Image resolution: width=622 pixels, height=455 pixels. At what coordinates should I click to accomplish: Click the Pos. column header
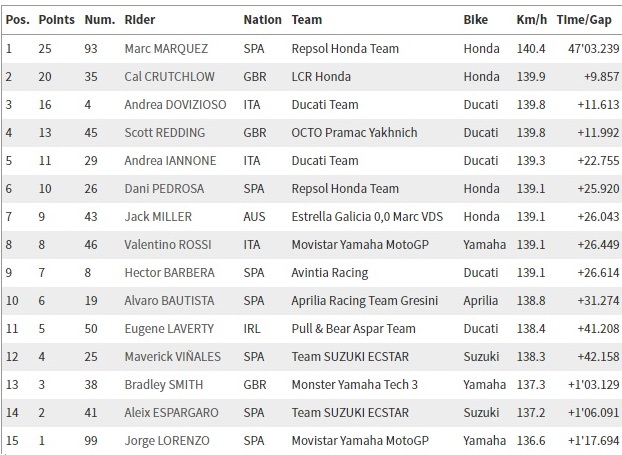coord(17,20)
